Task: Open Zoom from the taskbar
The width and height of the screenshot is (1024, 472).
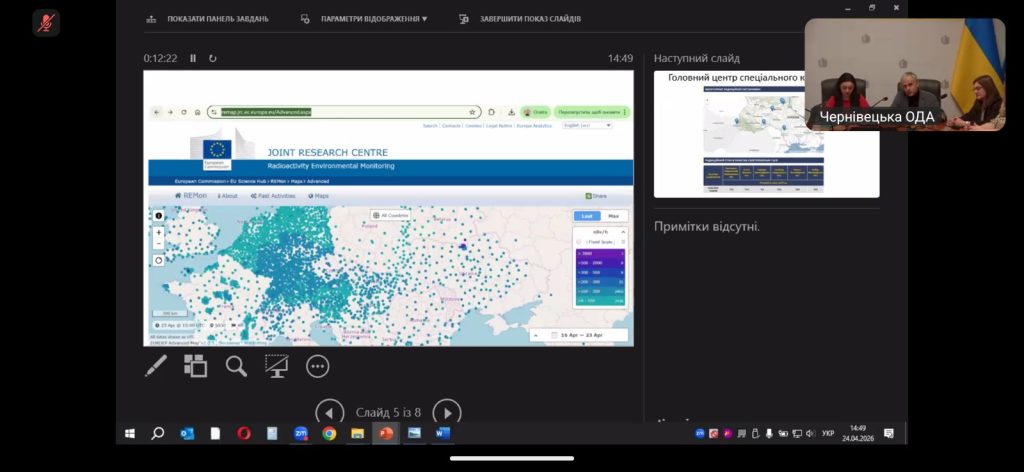Action: click(x=300, y=433)
